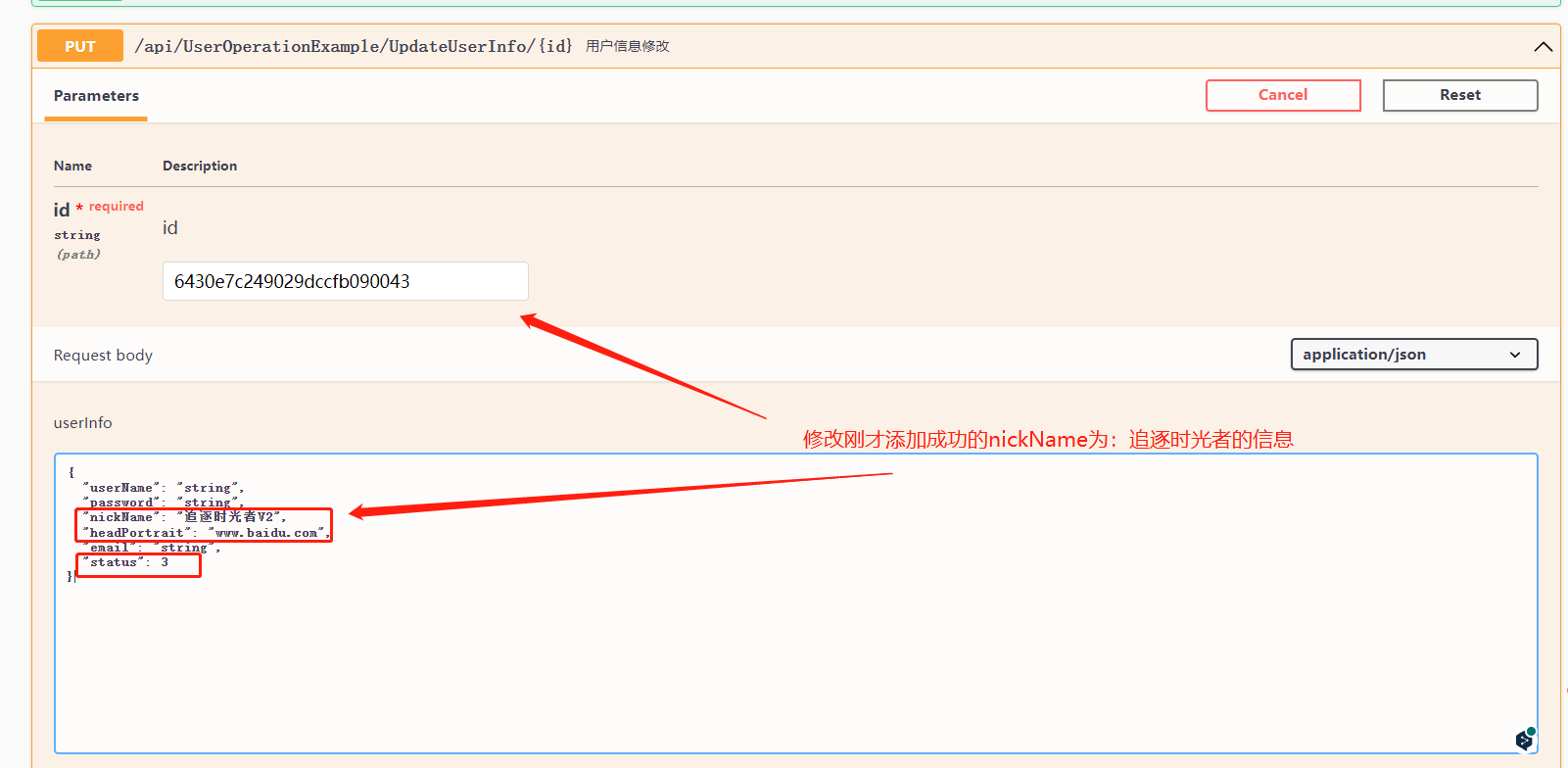Screen dimensions: 1568x768
Task: Select the Parameters tab
Action: coord(96,96)
